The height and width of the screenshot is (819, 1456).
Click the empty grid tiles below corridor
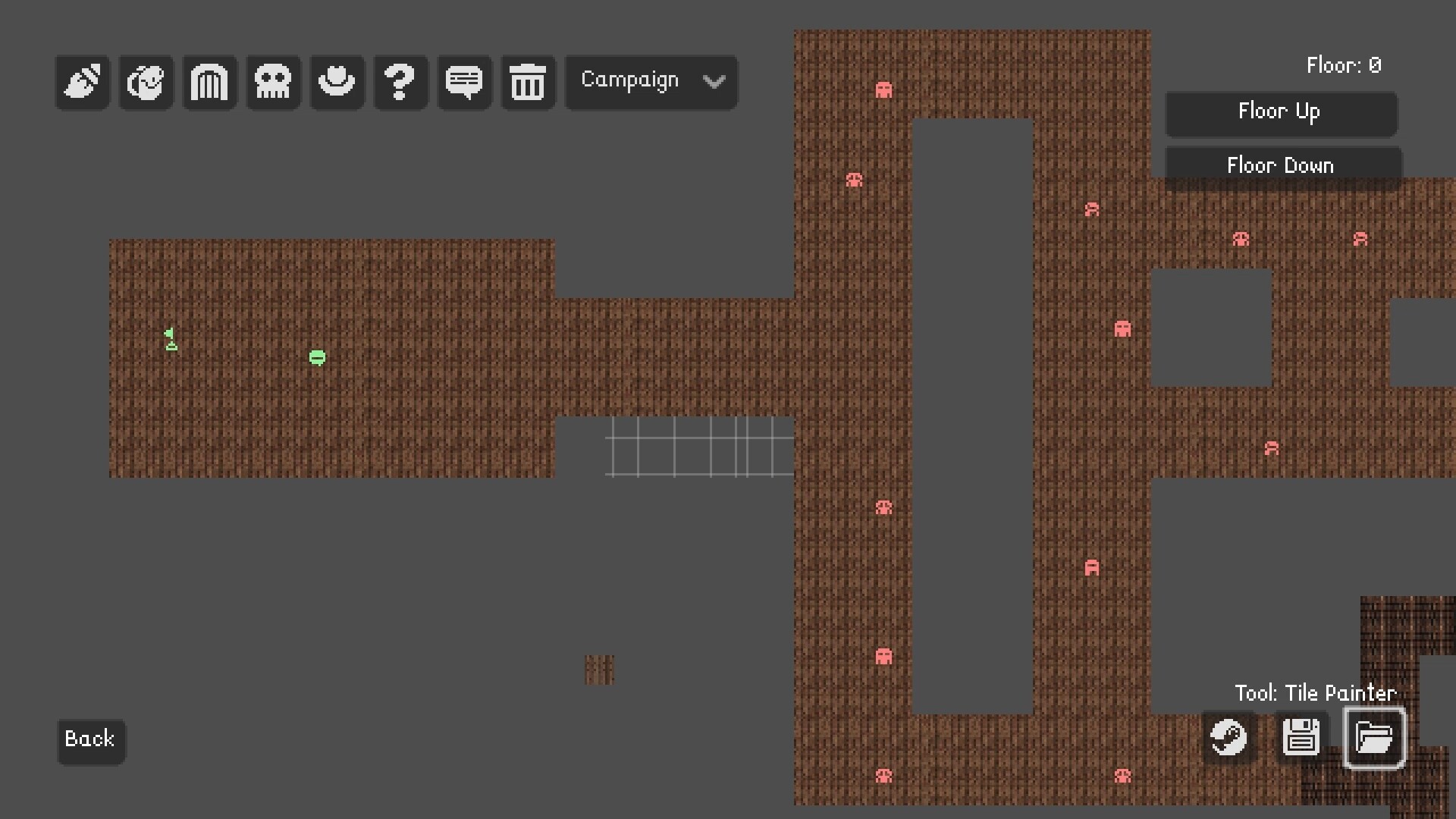coord(699,447)
